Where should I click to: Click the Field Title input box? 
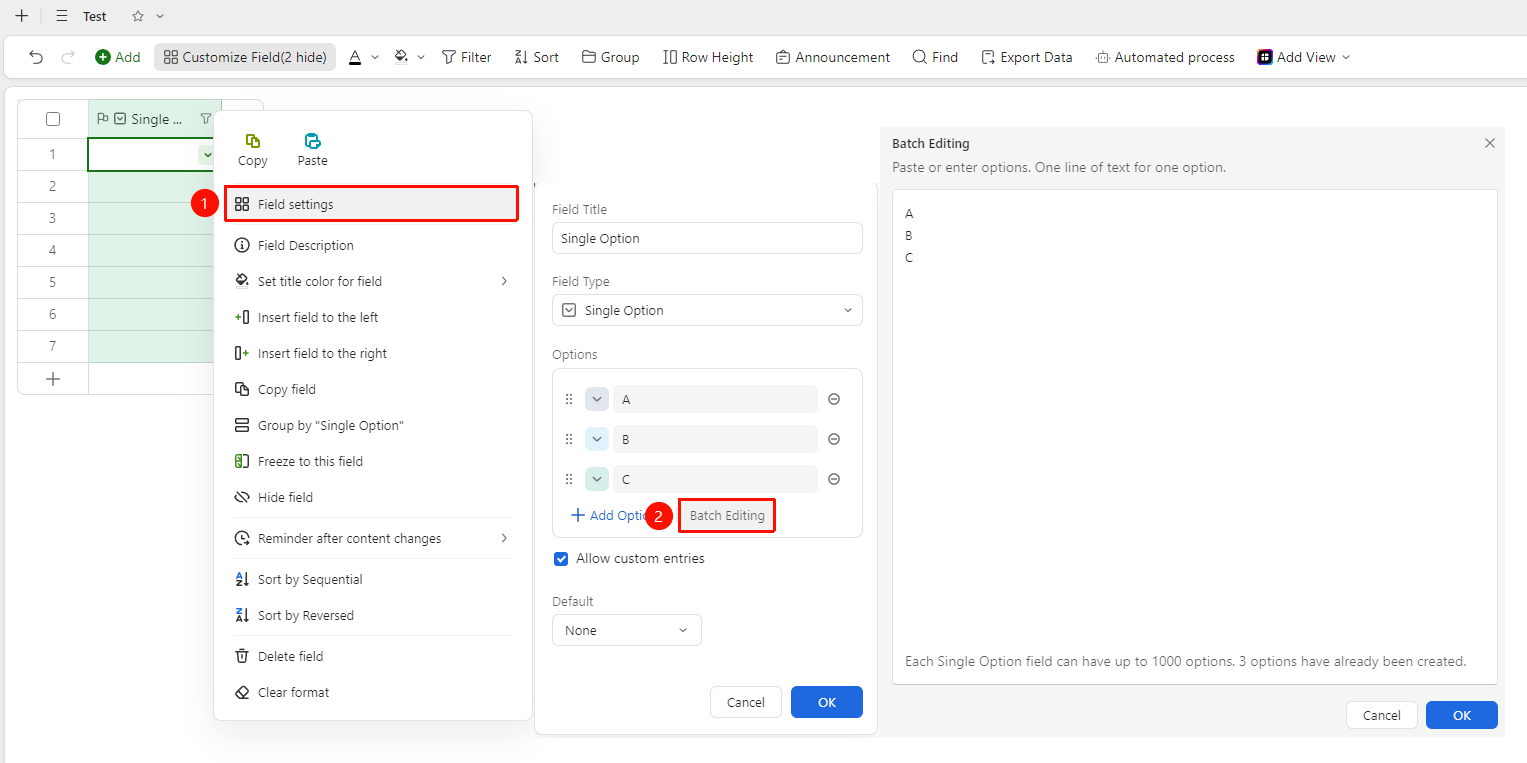click(x=707, y=238)
